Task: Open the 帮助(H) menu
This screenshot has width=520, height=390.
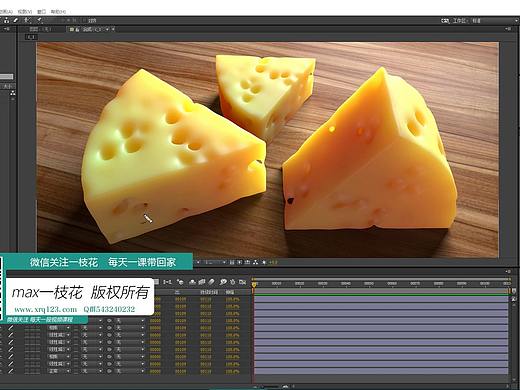Action: pos(58,12)
